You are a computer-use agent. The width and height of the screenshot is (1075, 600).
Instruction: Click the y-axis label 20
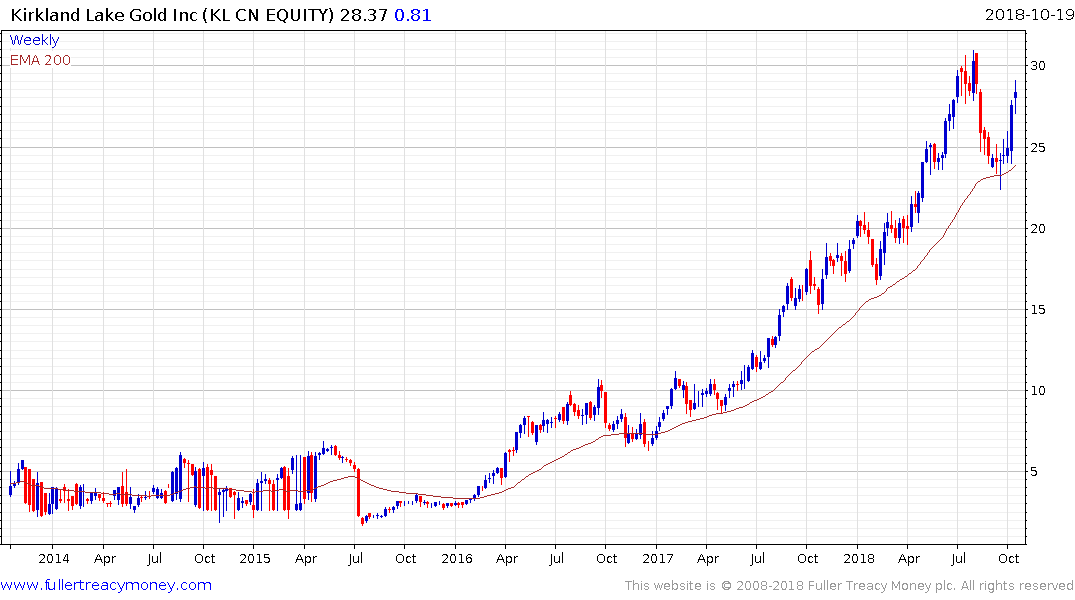pyautogui.click(x=1038, y=228)
